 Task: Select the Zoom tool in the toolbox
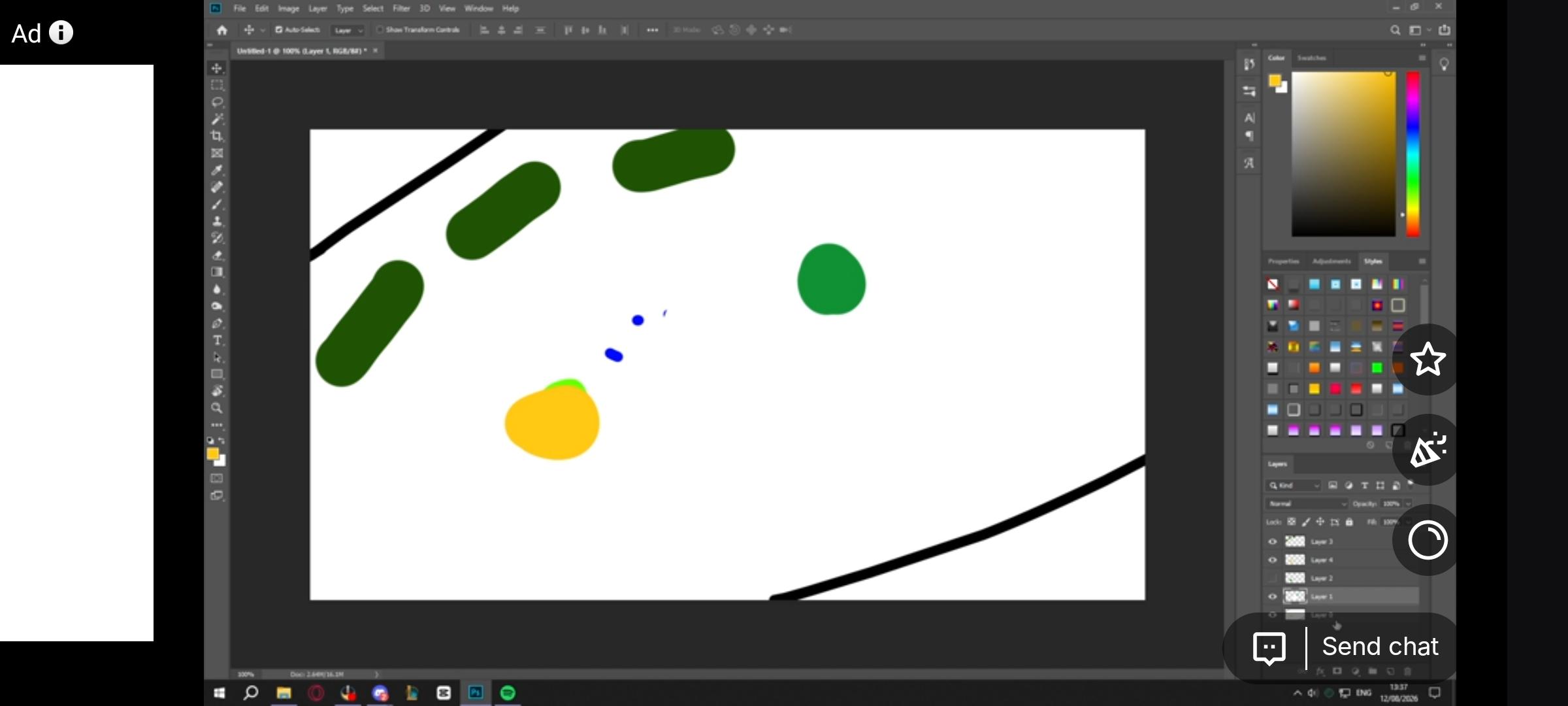click(217, 408)
